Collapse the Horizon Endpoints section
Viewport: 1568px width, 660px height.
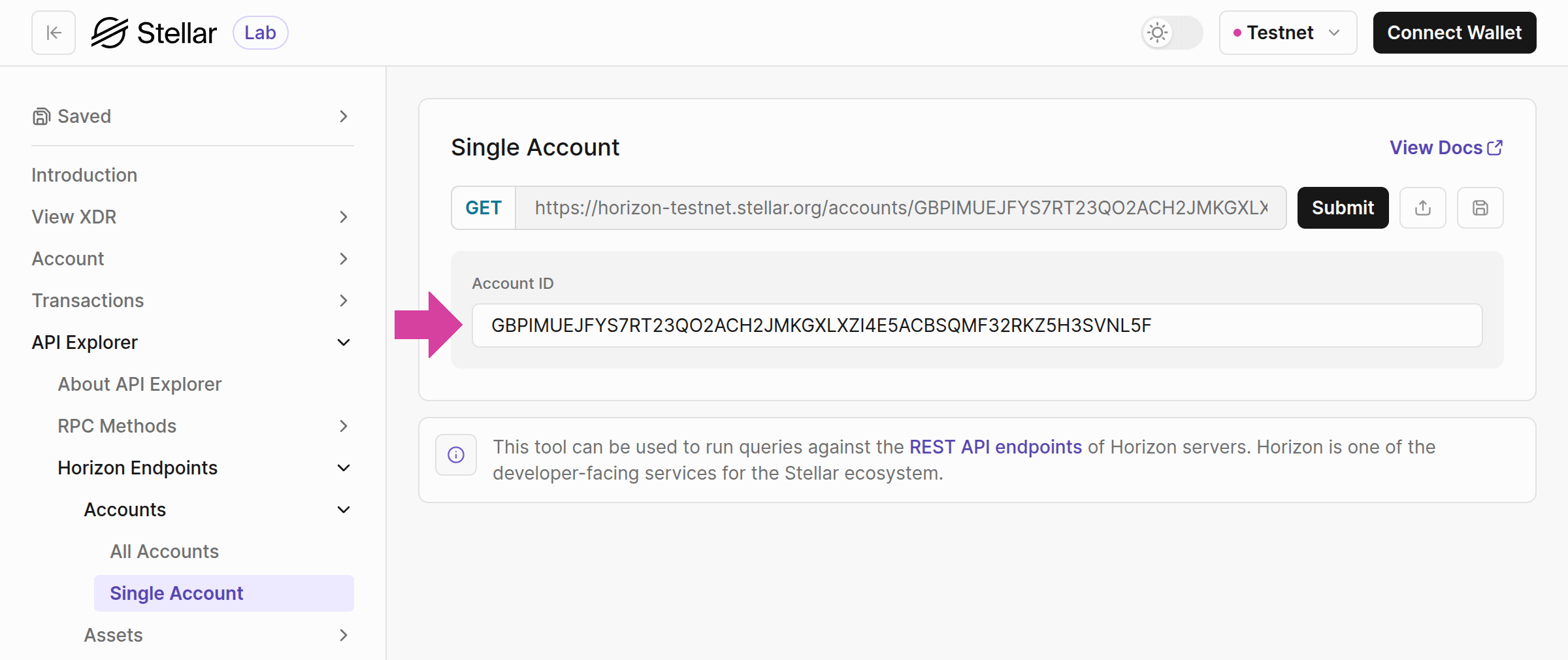343,468
